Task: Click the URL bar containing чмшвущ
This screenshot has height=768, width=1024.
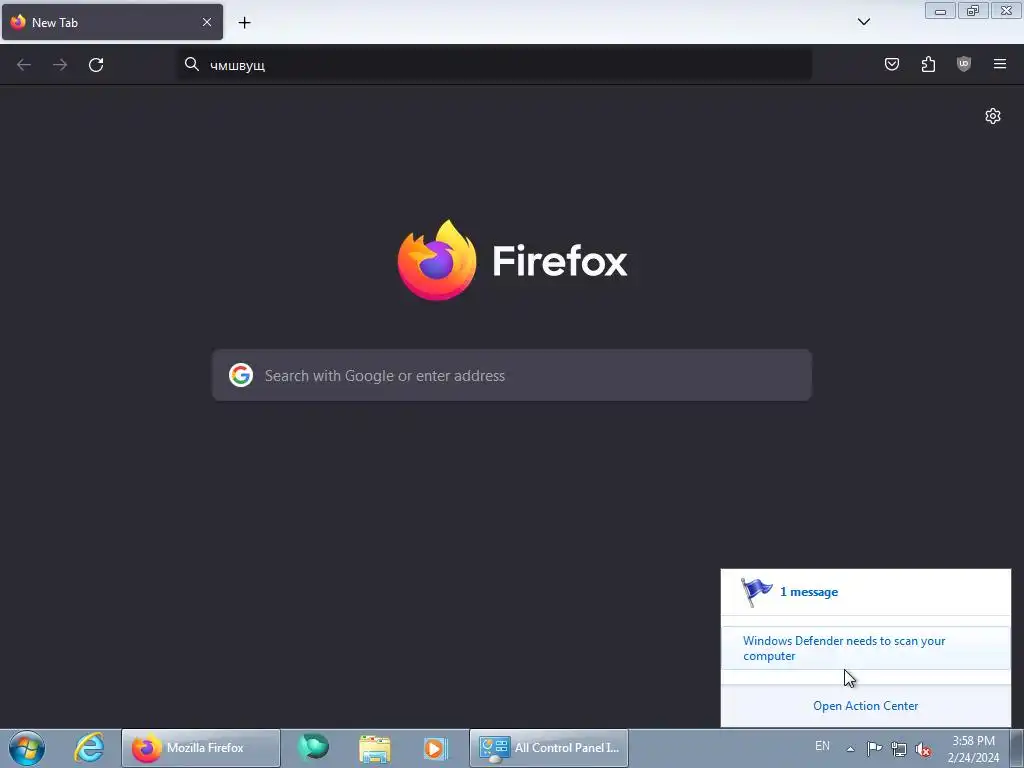Action: pos(494,65)
